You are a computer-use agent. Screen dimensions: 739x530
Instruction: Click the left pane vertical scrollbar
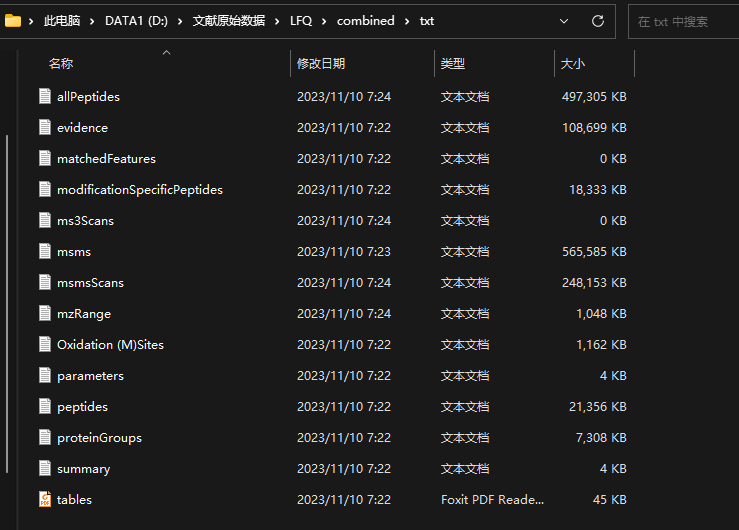click(x=7, y=300)
